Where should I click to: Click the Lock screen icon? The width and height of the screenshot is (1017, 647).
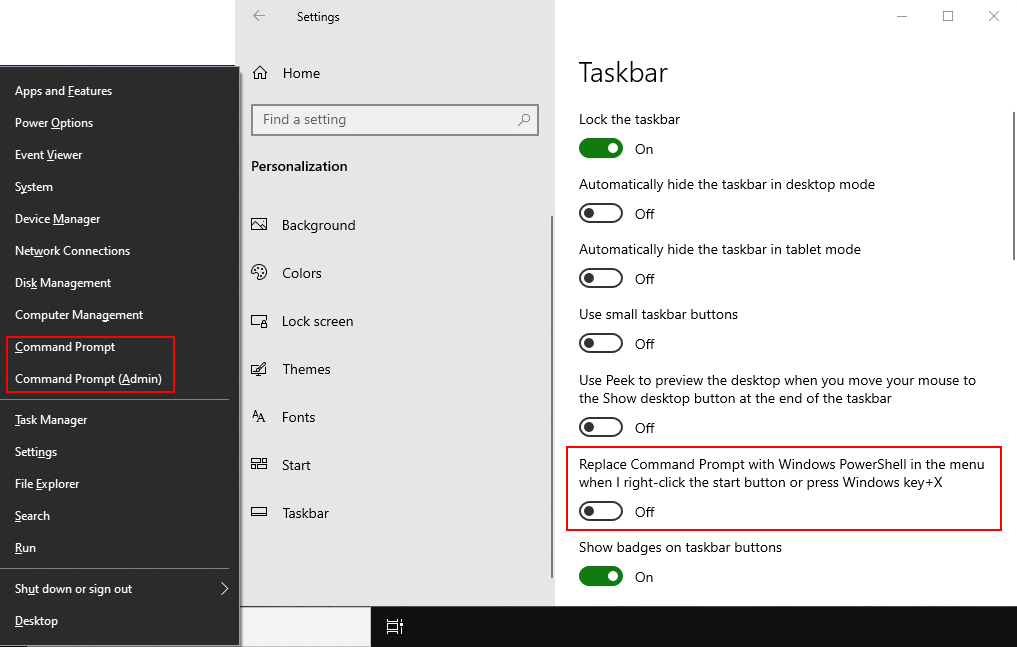click(x=261, y=321)
